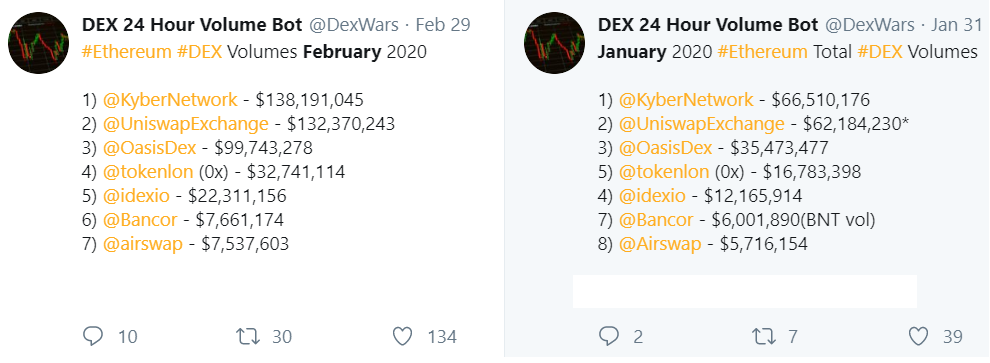Open lowercase @airswap mention in February tweet
Image resolution: width=990 pixels, height=363 pixels.
(x=143, y=244)
